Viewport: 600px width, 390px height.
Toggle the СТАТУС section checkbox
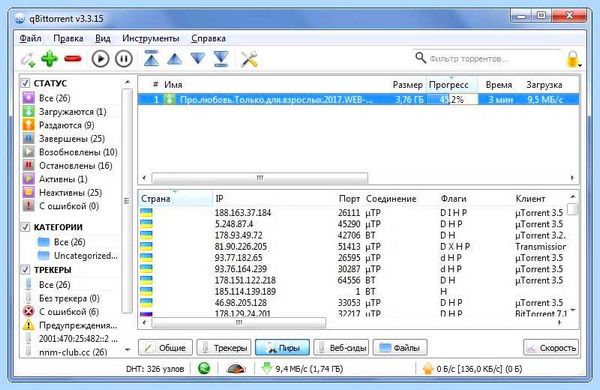click(x=25, y=83)
